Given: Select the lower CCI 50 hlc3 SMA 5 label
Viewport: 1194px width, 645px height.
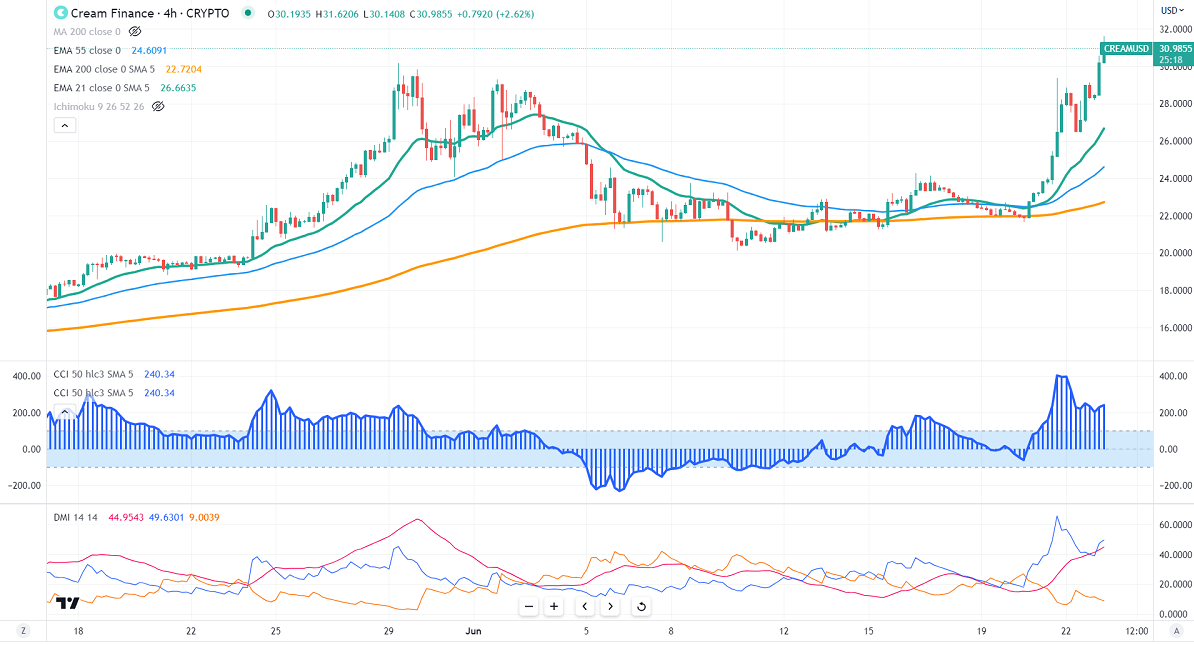Looking at the screenshot, I should click(93, 393).
